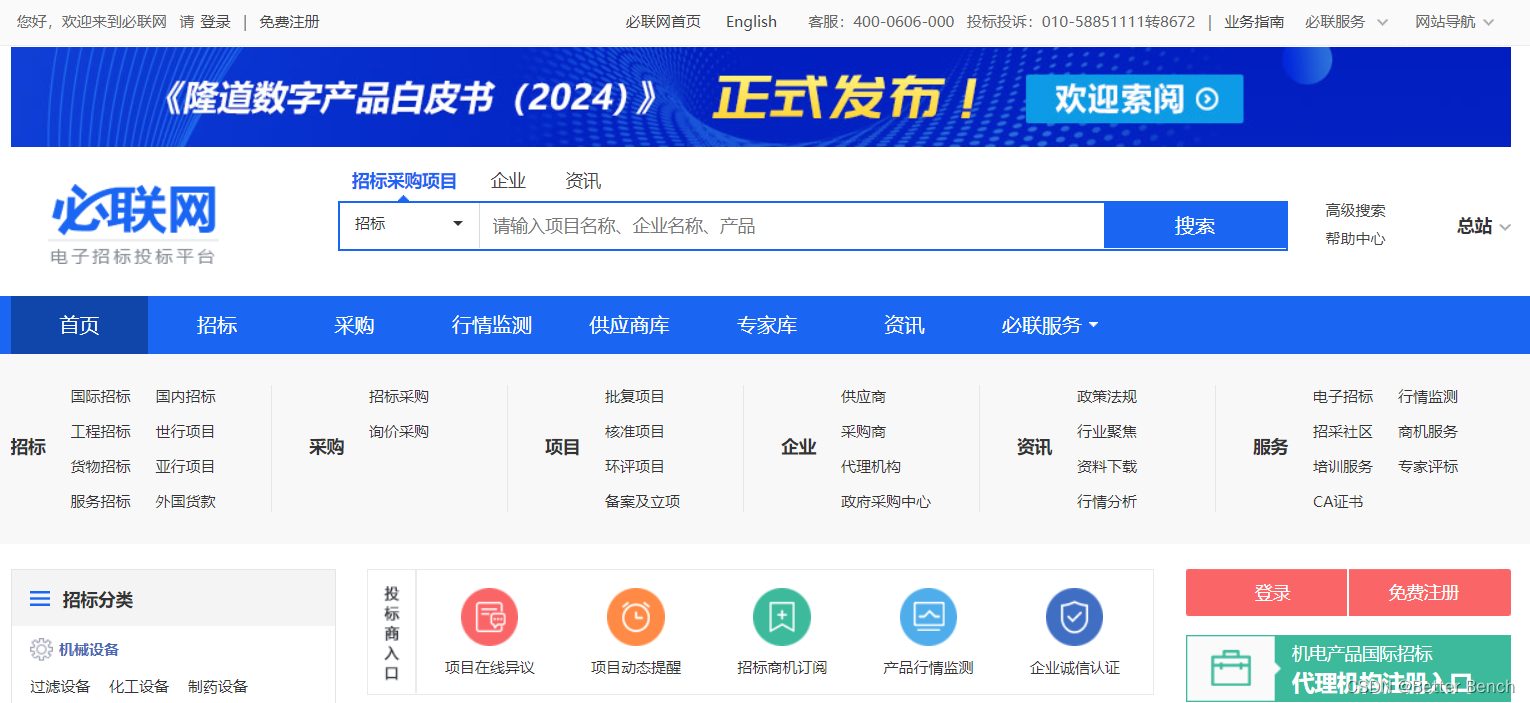The image size is (1530, 703).
Task: Open 世行项目 link
Action: coord(186,432)
